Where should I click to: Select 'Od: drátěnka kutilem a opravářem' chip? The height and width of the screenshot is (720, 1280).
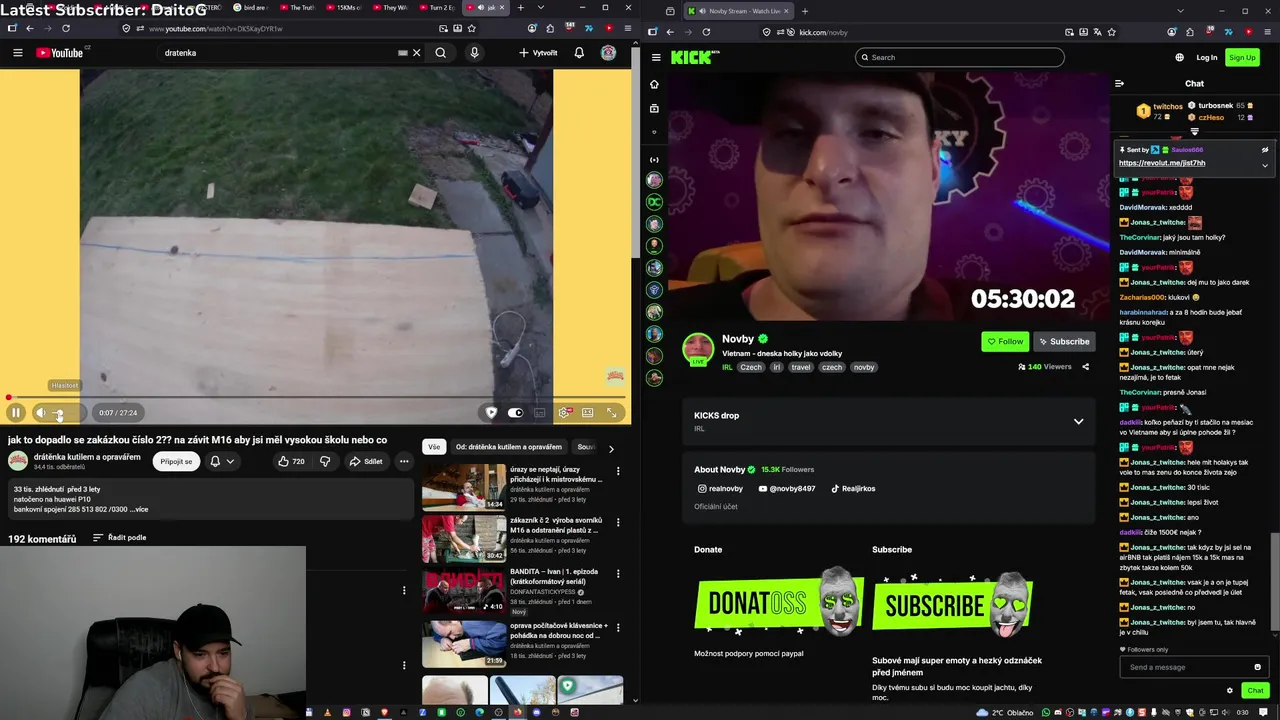point(508,447)
